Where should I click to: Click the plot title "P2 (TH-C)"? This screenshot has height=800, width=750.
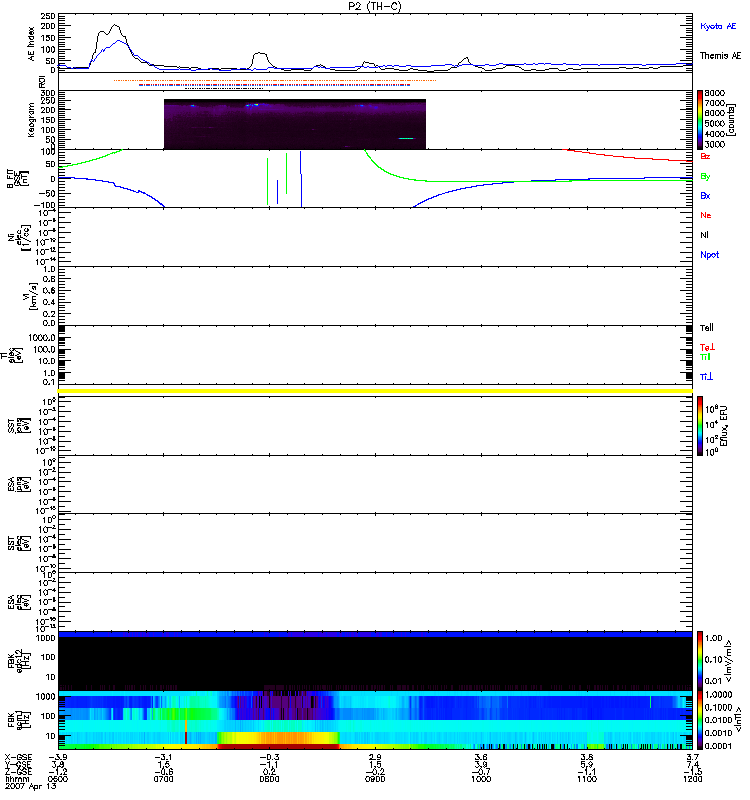click(375, 6)
